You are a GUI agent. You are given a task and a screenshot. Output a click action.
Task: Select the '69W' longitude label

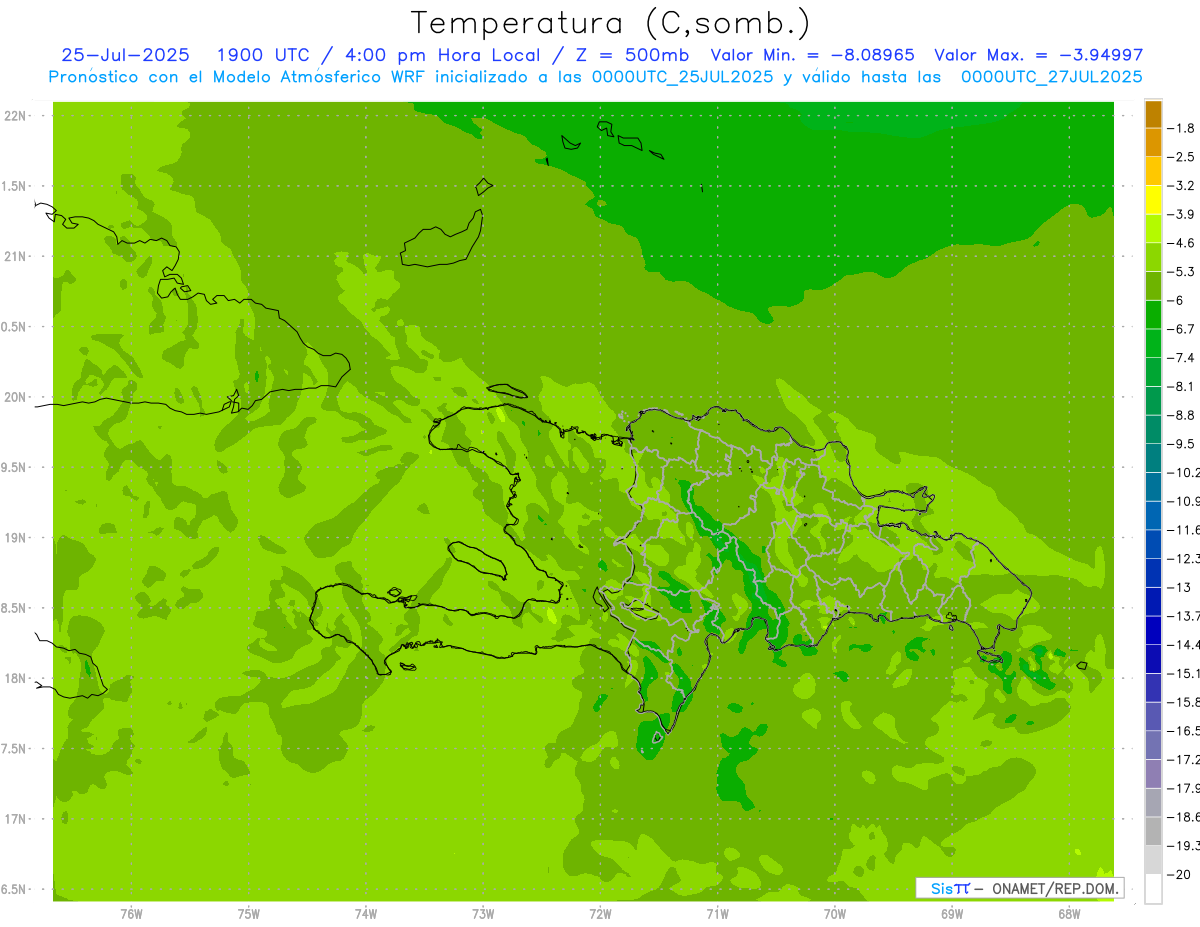952,913
